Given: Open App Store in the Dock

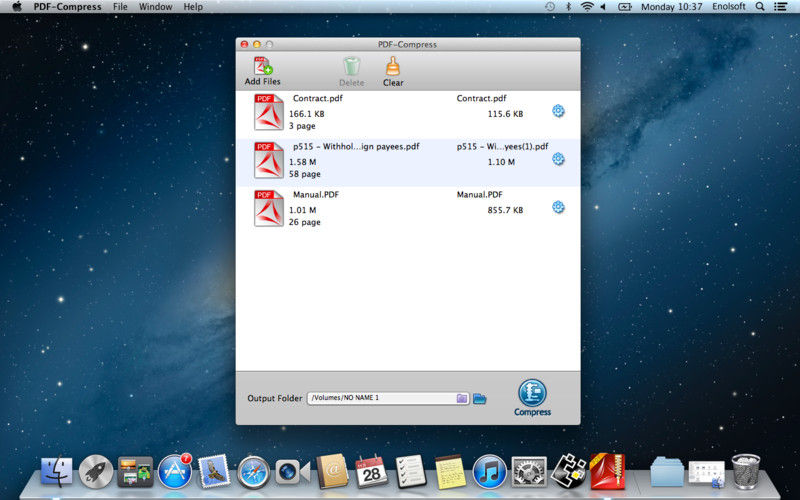Looking at the screenshot, I should coord(175,471).
